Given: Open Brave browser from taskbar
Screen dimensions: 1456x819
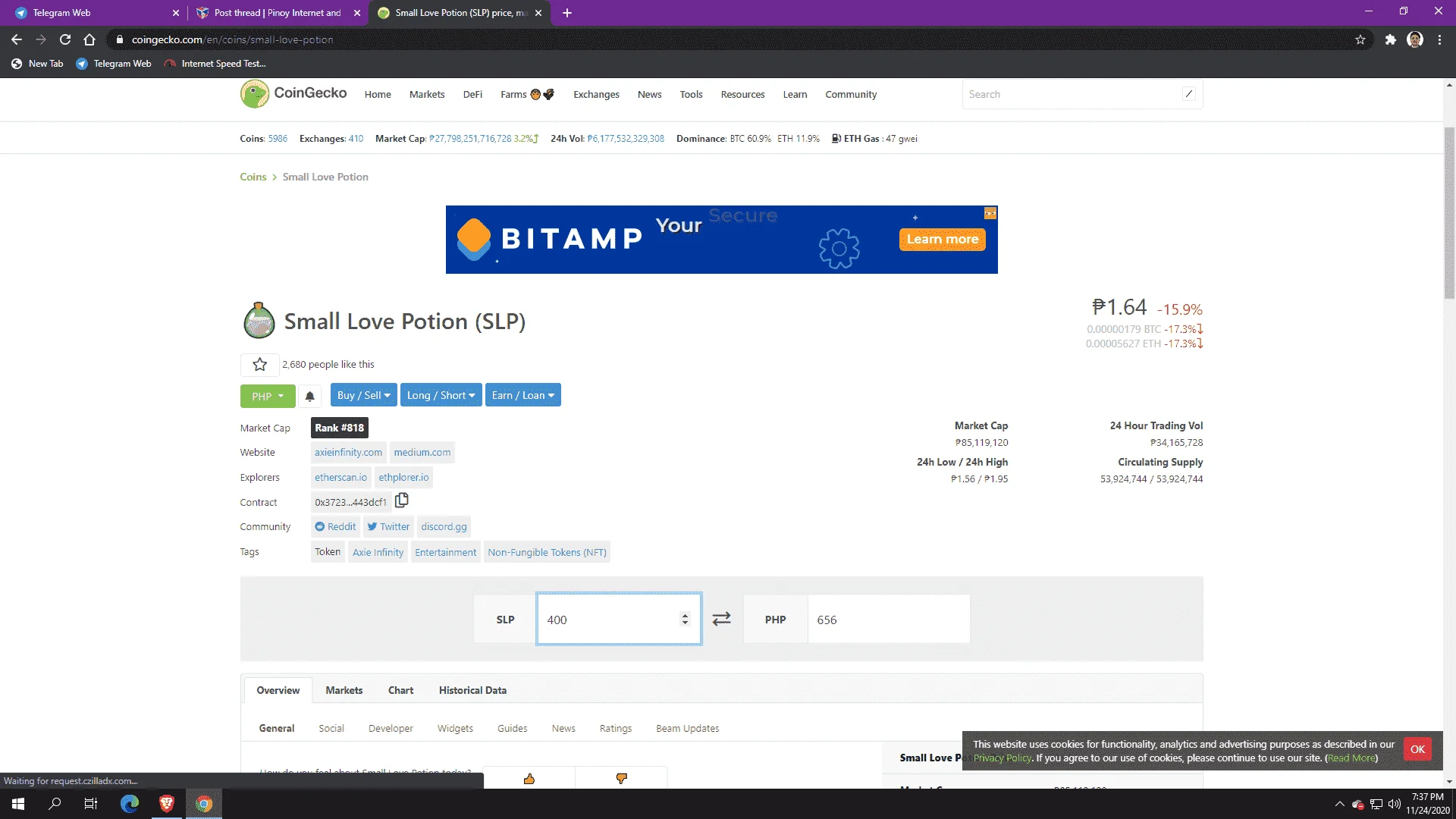Looking at the screenshot, I should (167, 804).
